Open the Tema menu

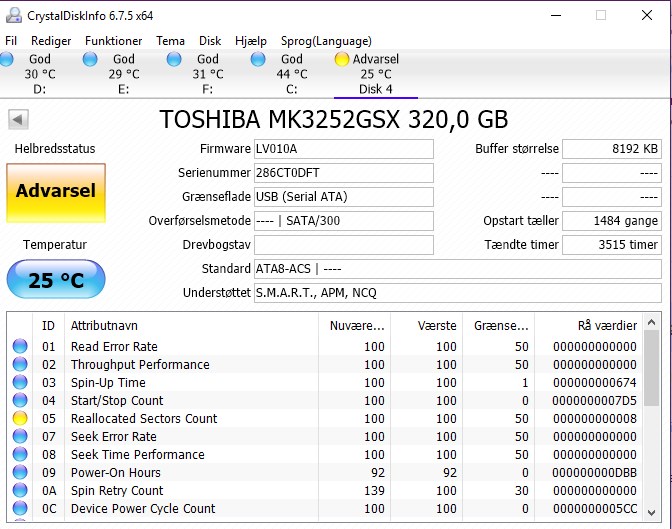coord(170,41)
